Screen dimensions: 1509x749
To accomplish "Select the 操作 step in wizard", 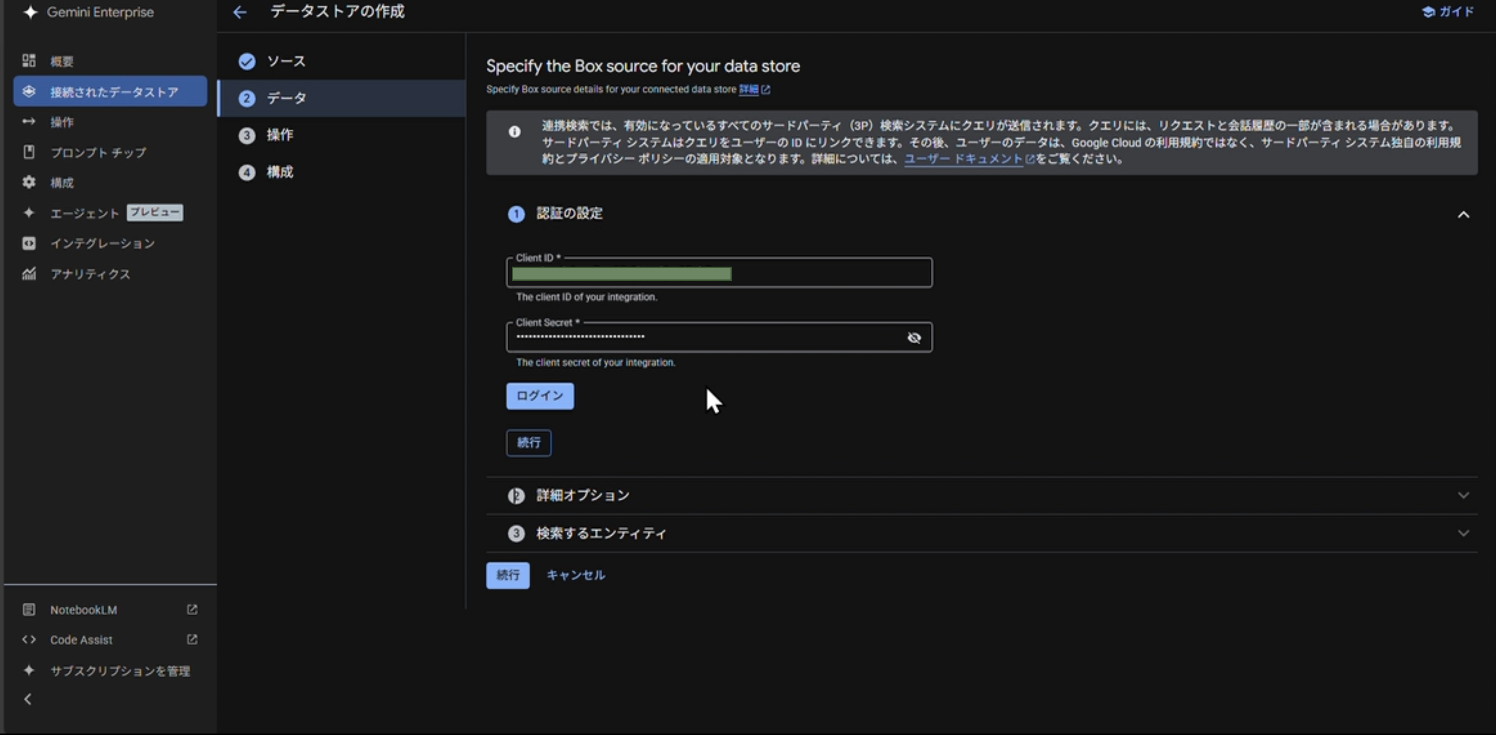I will [x=279, y=135].
